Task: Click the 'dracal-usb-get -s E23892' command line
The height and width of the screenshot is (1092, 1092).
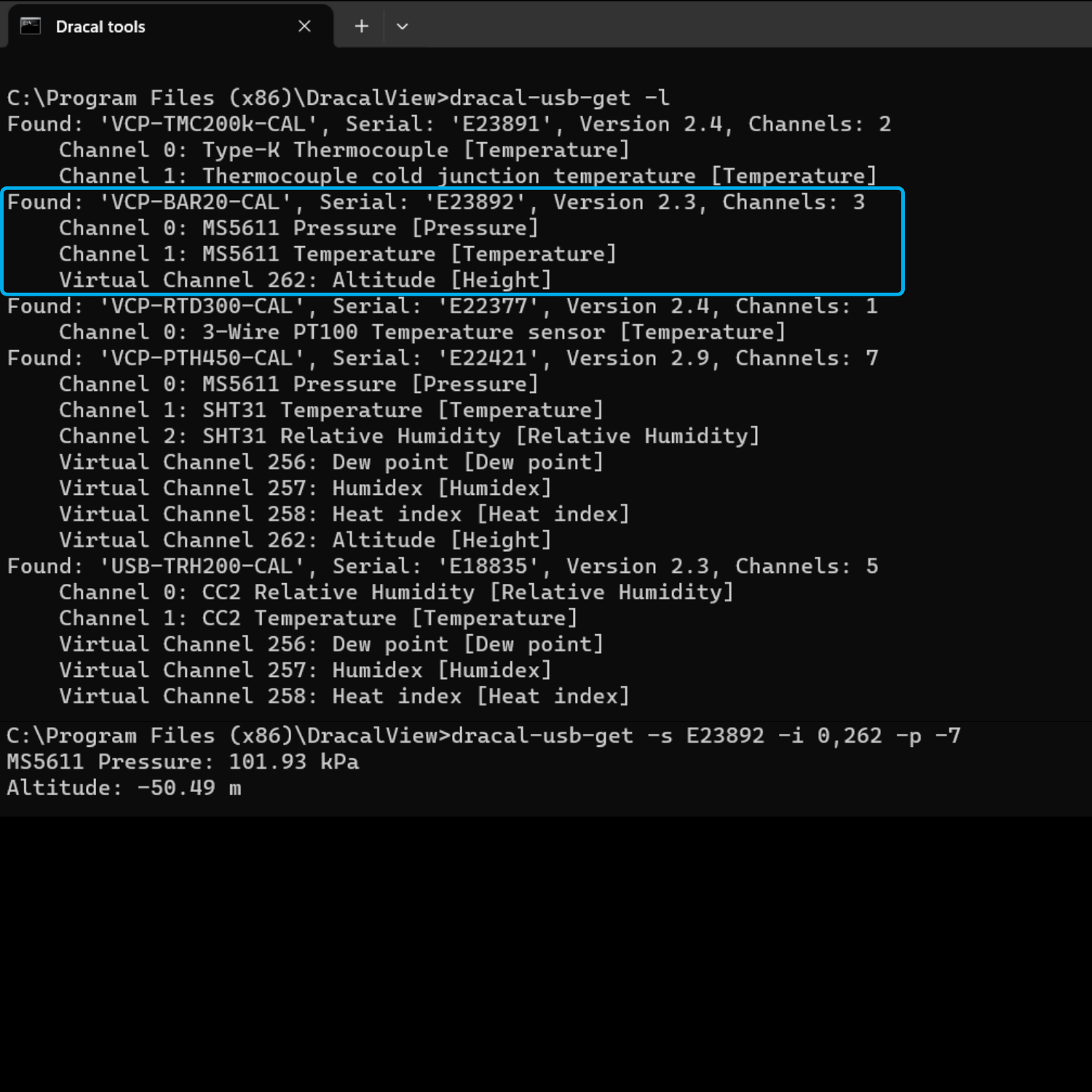Action: [x=483, y=735]
